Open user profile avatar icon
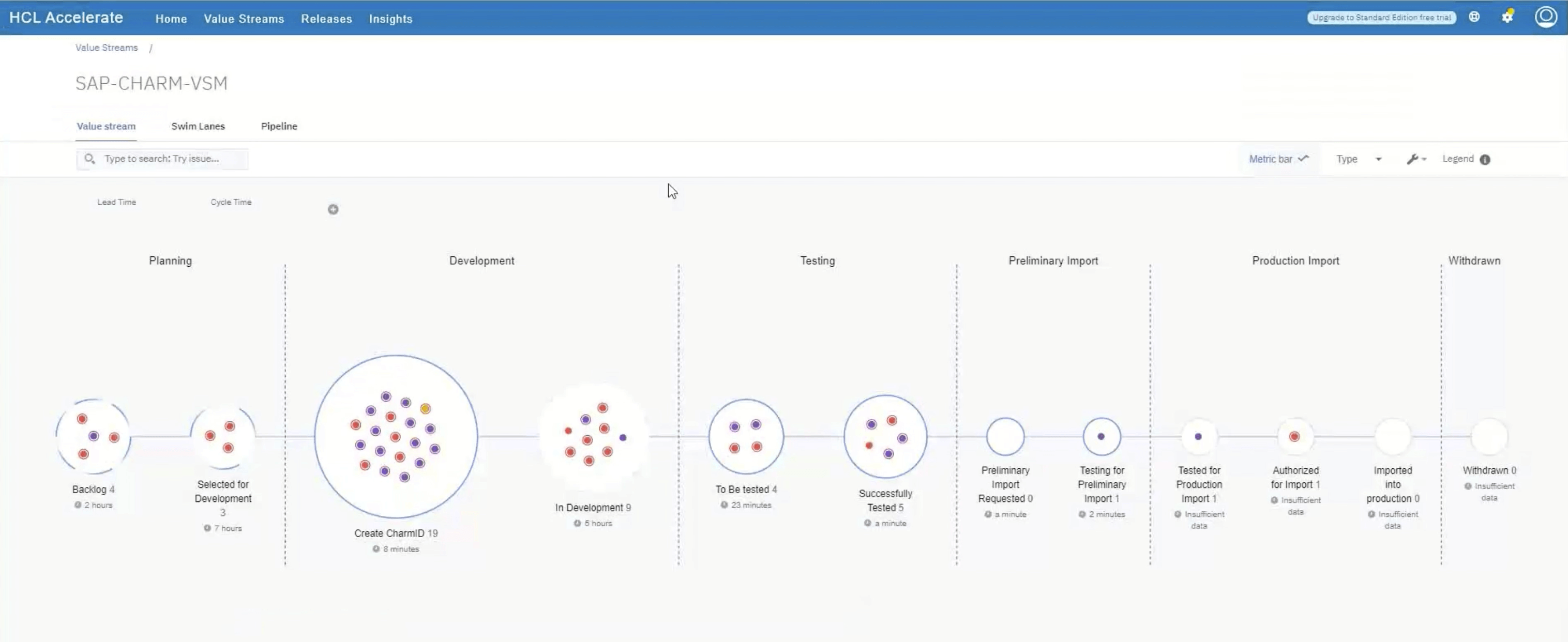This screenshot has height=642, width=1568. tap(1545, 17)
